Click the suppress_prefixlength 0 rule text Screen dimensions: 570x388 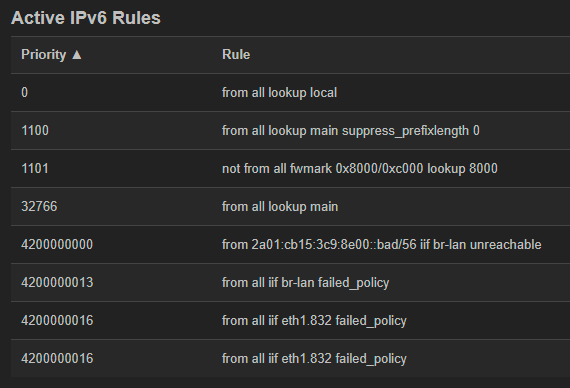350,131
